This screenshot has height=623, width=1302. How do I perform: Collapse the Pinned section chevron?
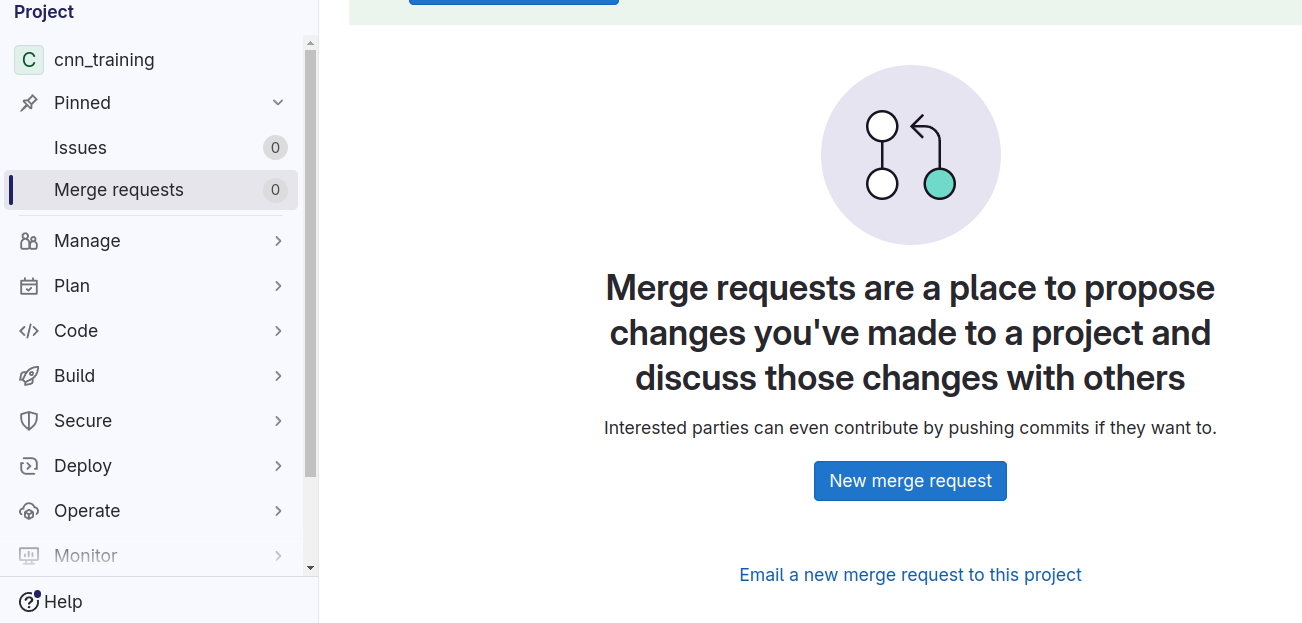click(278, 103)
